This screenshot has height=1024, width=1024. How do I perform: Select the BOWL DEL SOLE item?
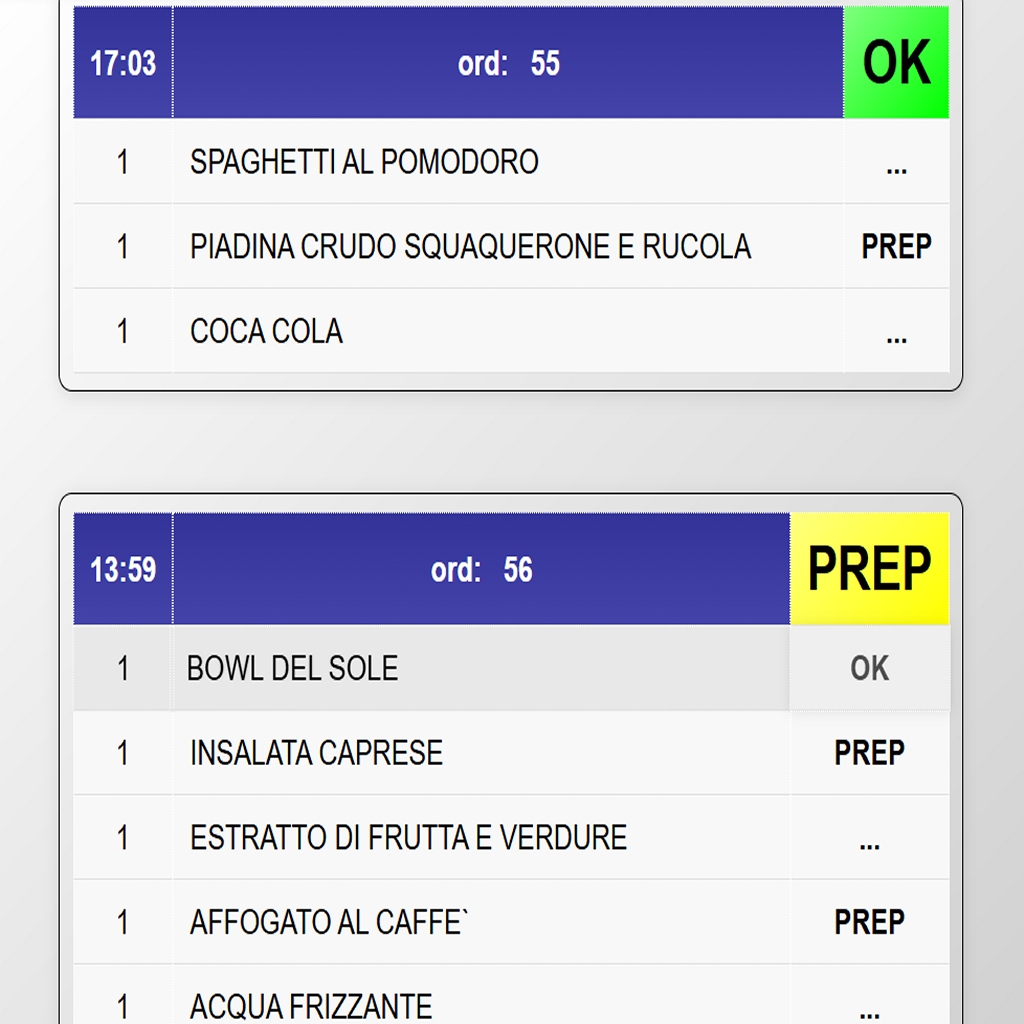point(292,668)
